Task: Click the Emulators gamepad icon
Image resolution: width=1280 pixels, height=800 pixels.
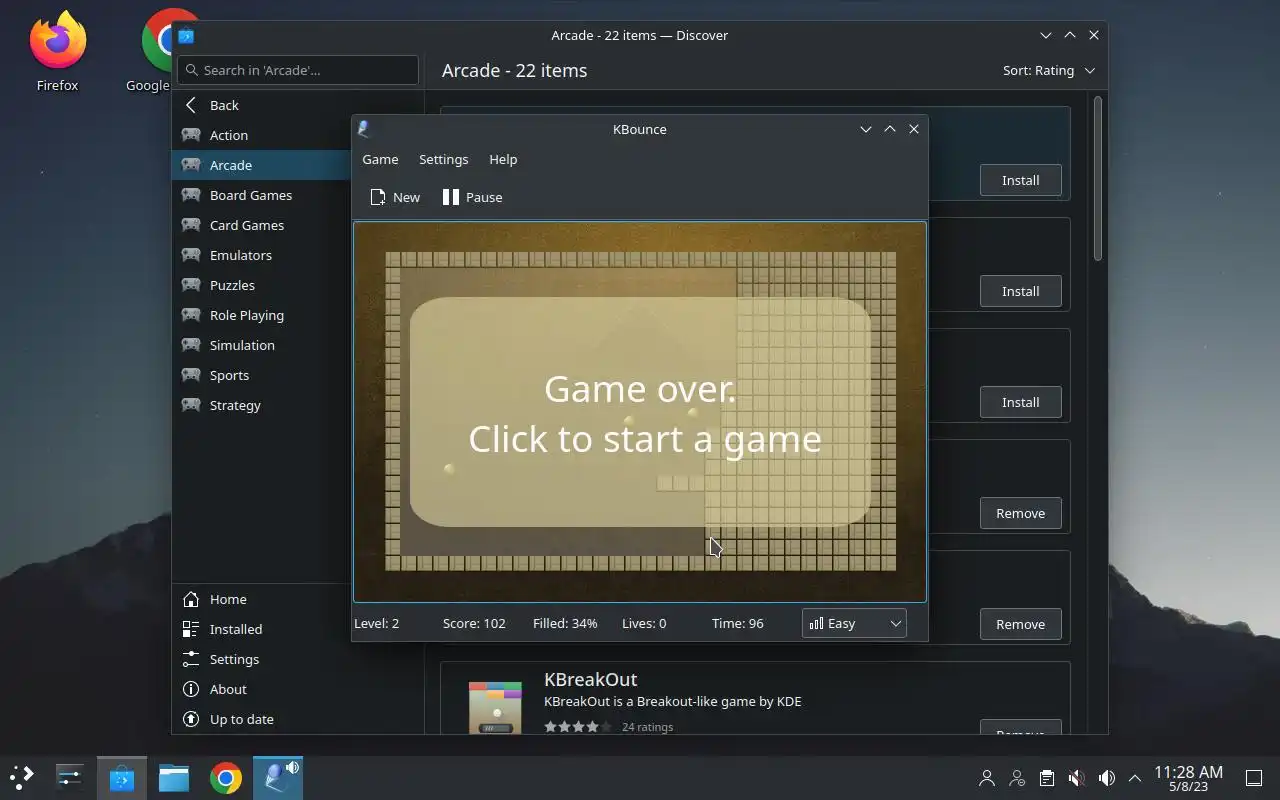Action: [x=191, y=255]
